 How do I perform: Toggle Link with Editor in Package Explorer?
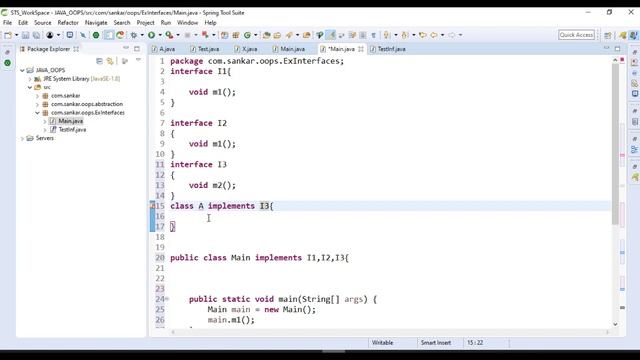point(110,61)
